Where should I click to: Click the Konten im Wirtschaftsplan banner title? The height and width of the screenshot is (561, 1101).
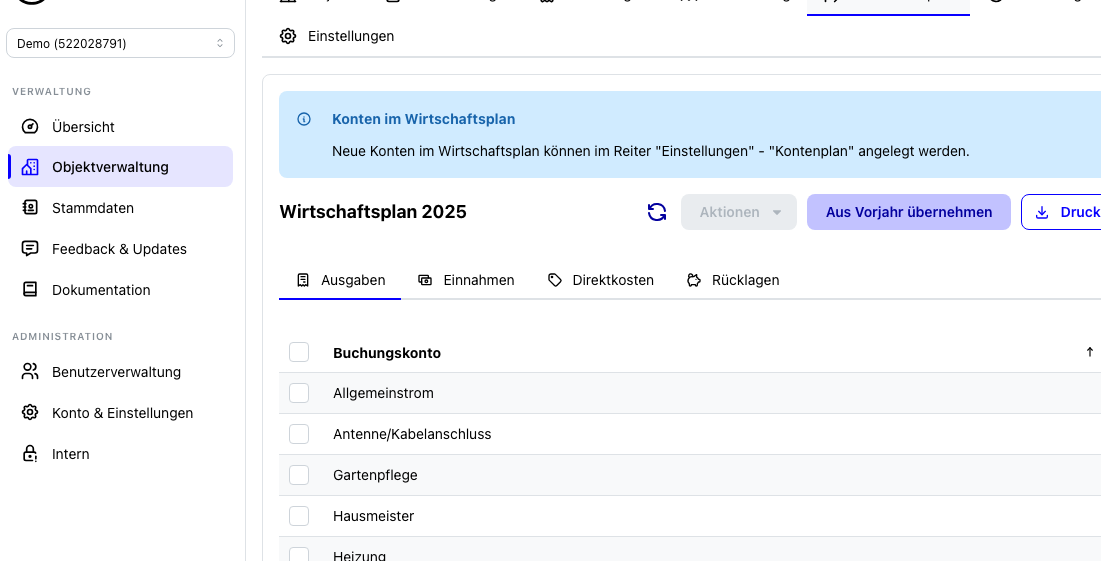pos(423,119)
